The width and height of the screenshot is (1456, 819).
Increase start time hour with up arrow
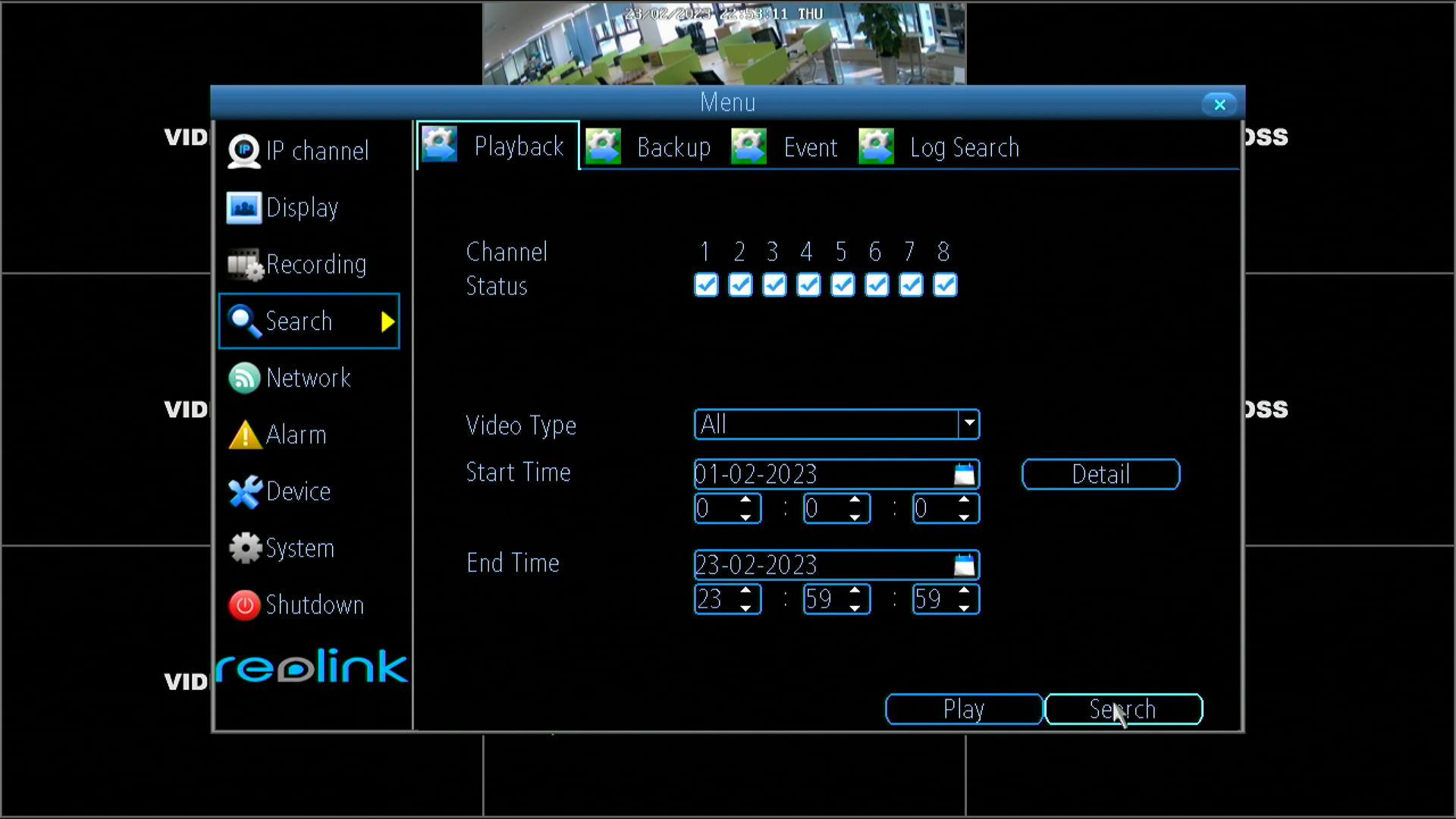746,500
